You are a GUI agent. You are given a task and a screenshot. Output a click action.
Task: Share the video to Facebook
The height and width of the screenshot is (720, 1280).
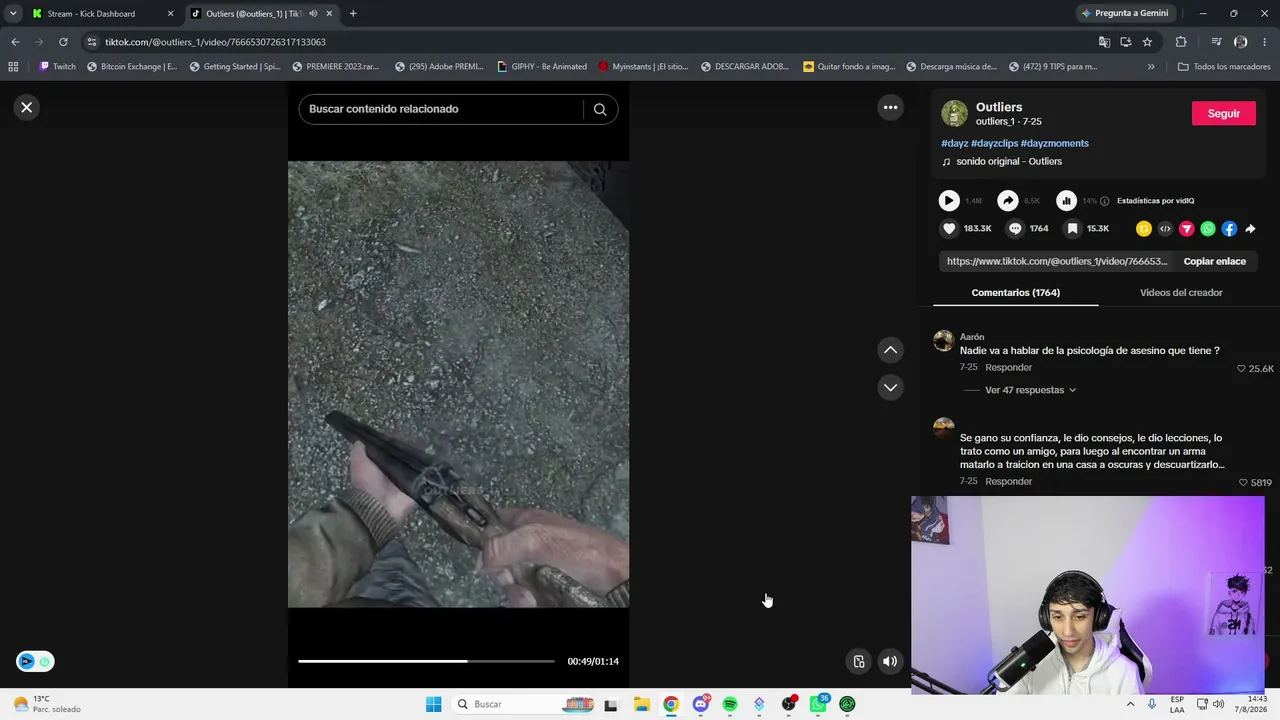[x=1229, y=229]
